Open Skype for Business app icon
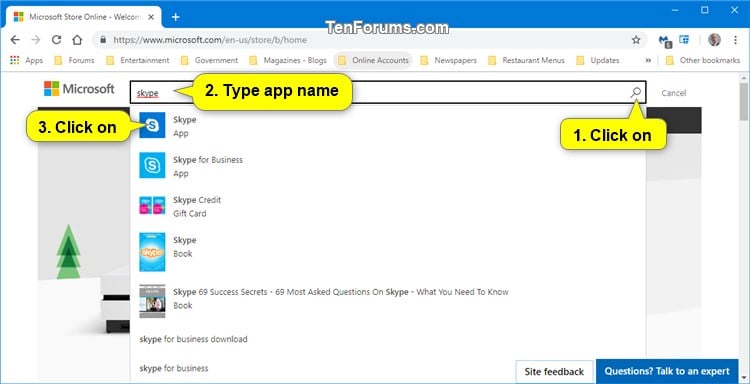Viewport: 750px width, 384px height. tap(152, 165)
